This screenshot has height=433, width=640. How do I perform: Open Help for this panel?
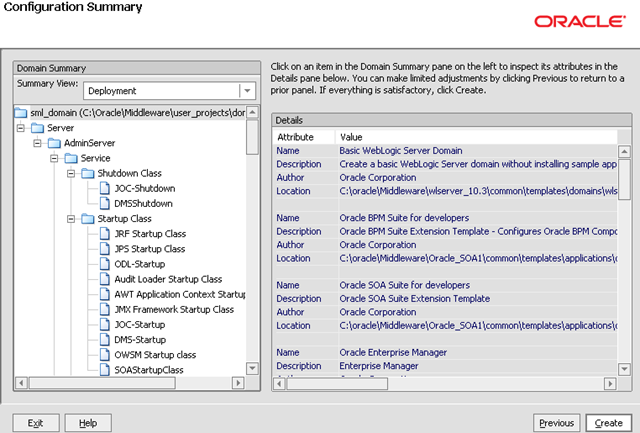pos(88,423)
